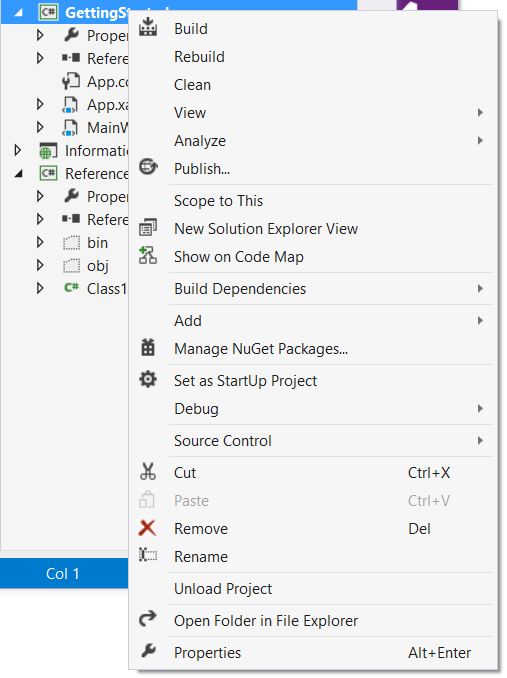
Task: Open the View submenu arrow
Action: [480, 112]
